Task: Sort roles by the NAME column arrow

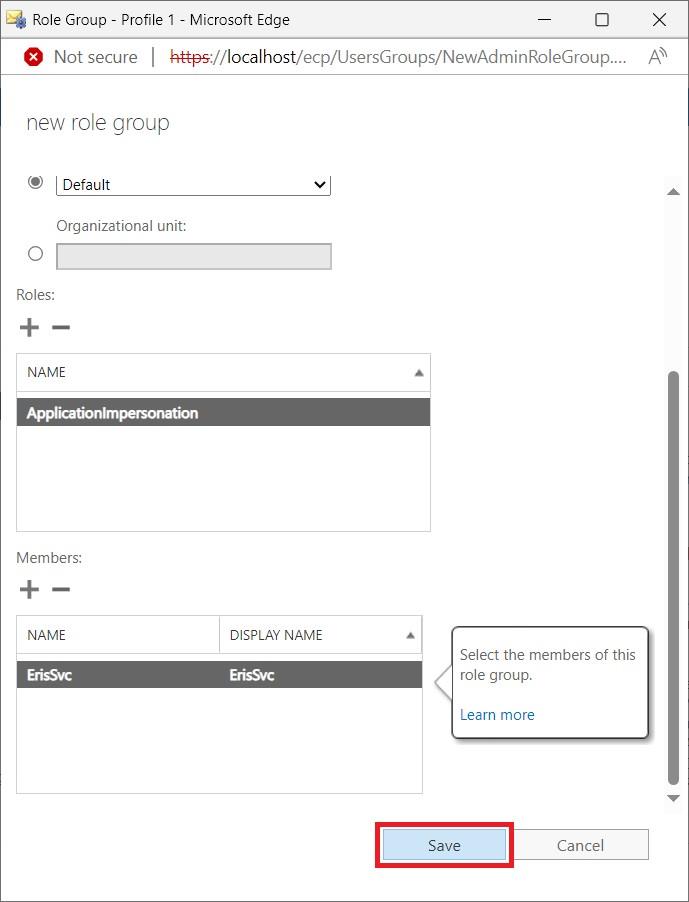Action: tap(418, 372)
